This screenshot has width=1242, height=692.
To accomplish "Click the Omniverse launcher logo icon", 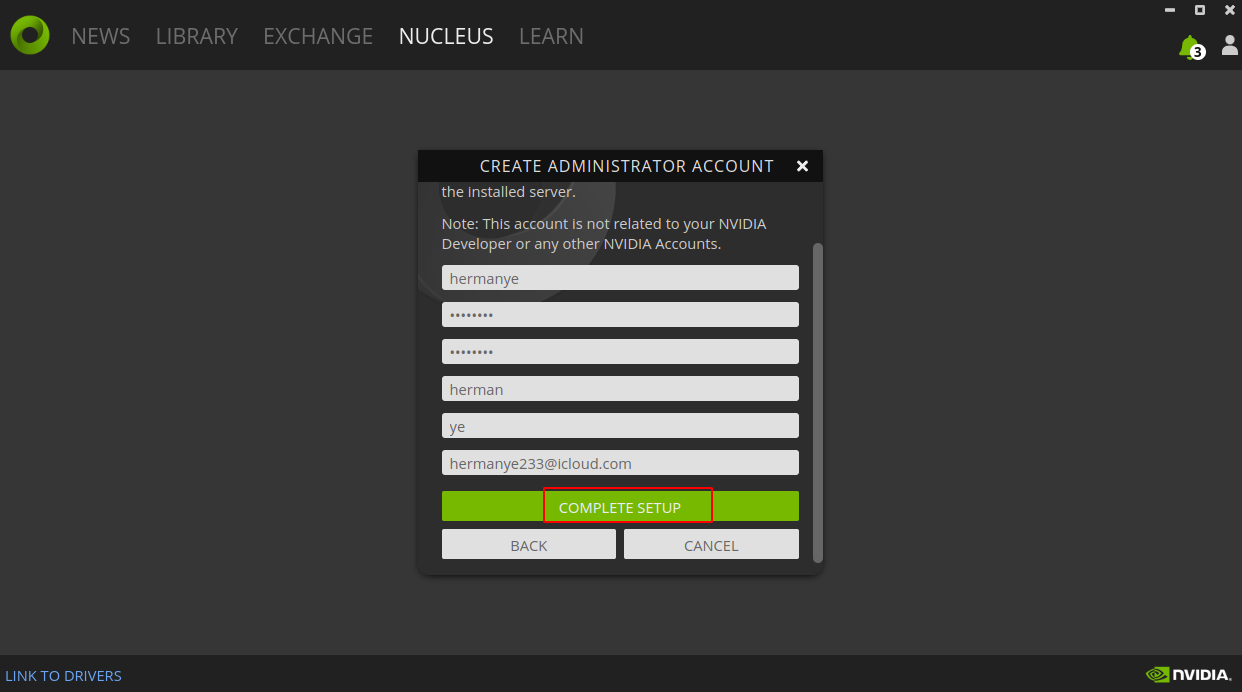I will pos(30,35).
